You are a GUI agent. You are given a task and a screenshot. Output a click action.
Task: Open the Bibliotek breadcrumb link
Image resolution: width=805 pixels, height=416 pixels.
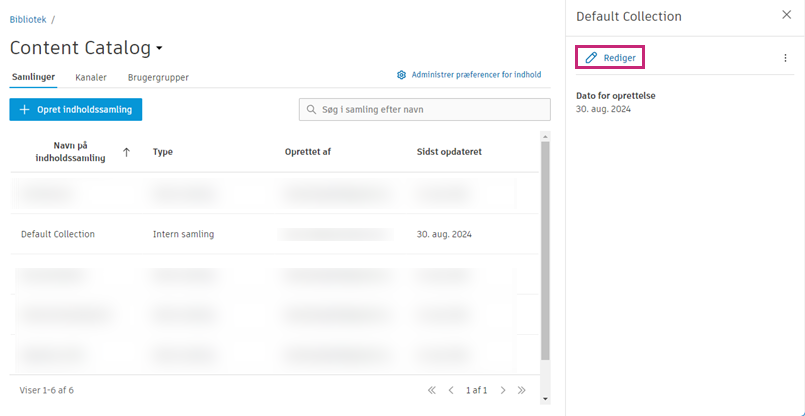tap(28, 19)
